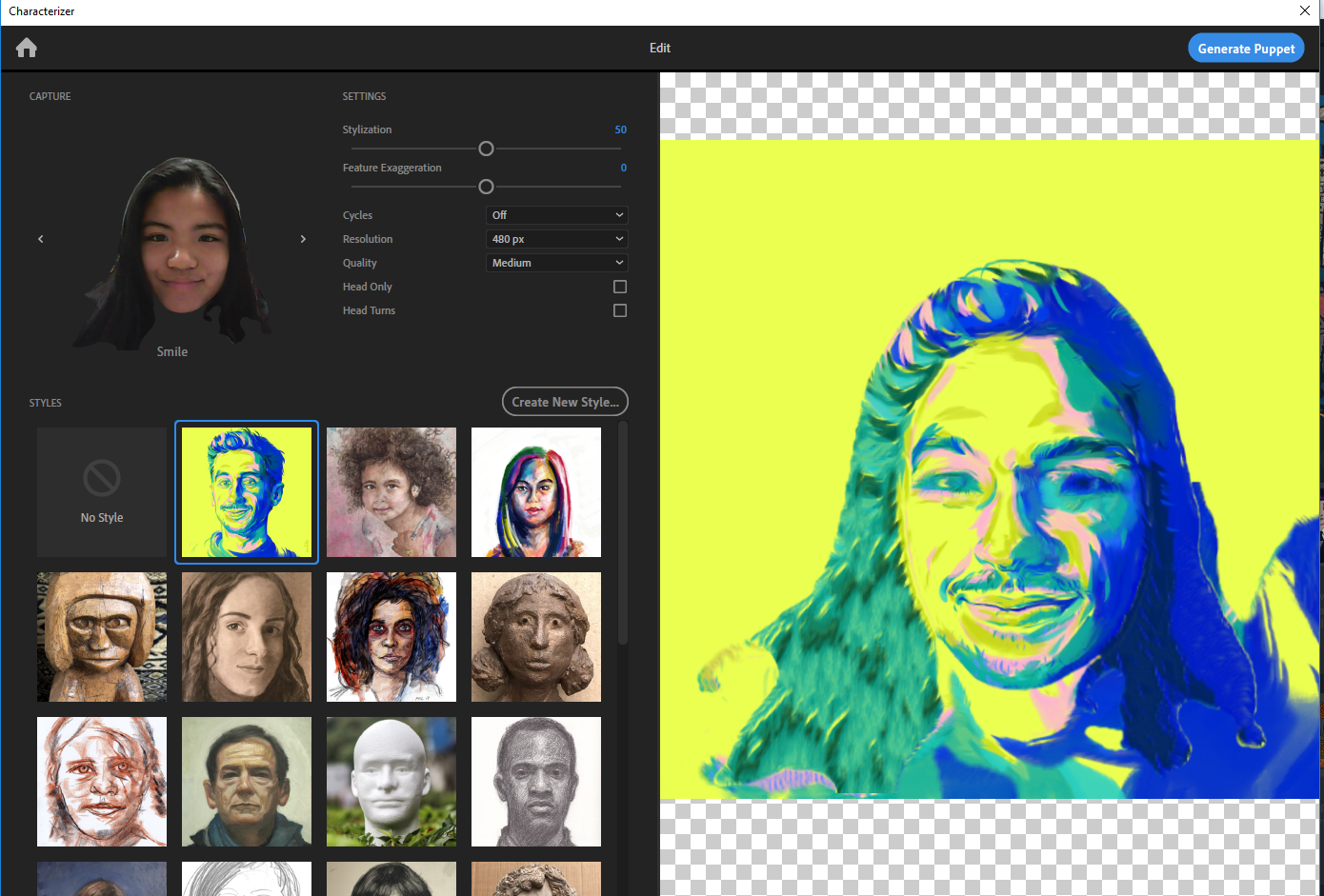1324x896 pixels.
Task: Click the Feature Exaggeration slider handle
Action: [x=486, y=187]
